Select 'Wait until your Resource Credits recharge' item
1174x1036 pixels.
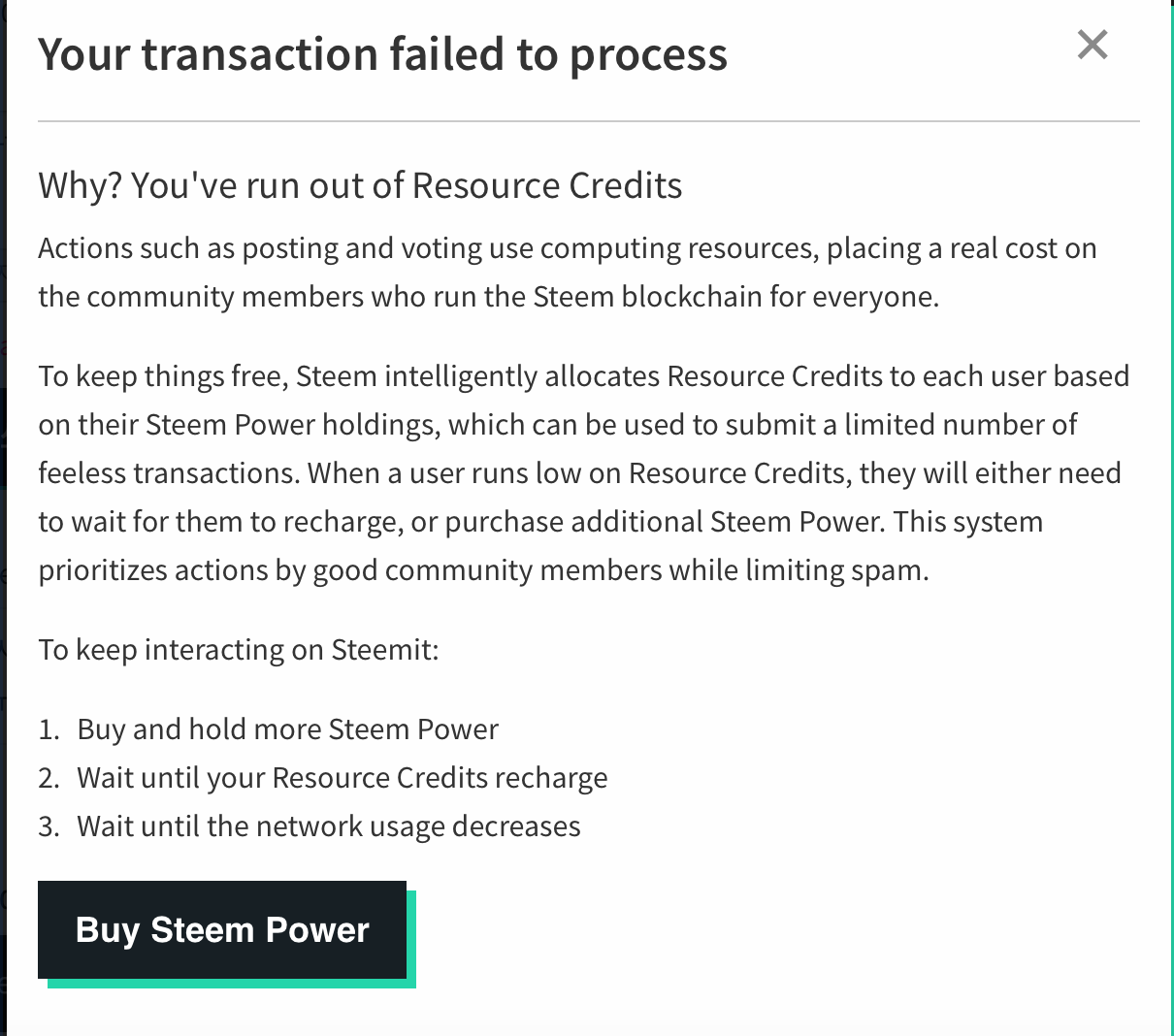coord(342,777)
